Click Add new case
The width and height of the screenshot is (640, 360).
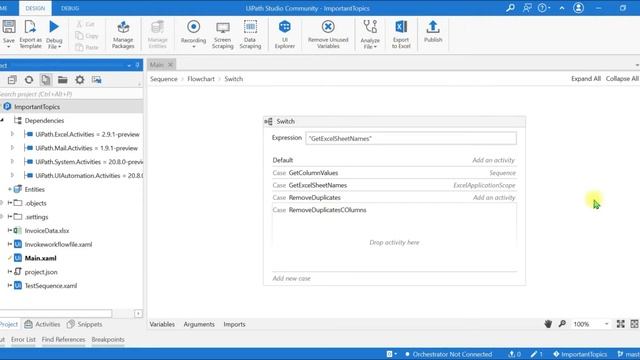[291, 278]
